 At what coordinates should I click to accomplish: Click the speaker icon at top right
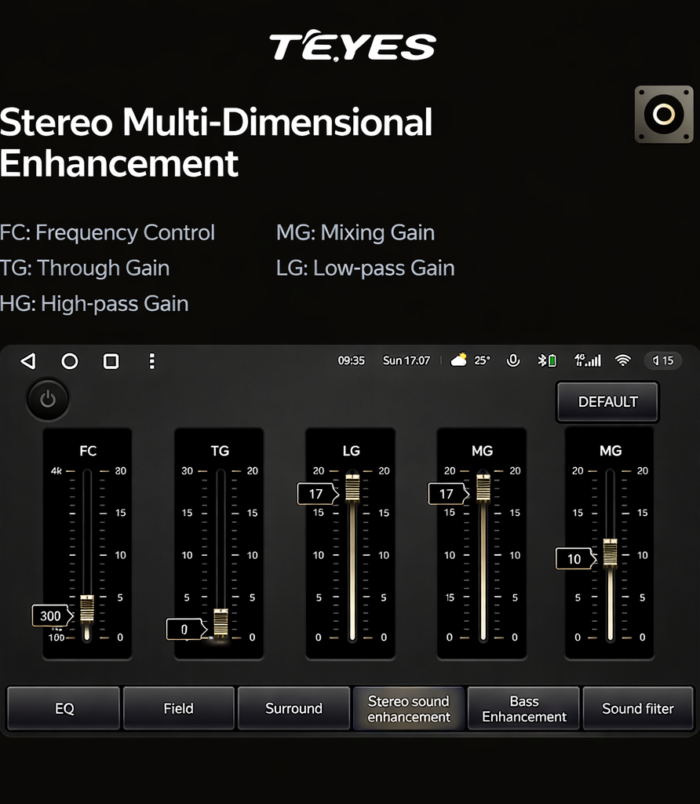click(664, 114)
